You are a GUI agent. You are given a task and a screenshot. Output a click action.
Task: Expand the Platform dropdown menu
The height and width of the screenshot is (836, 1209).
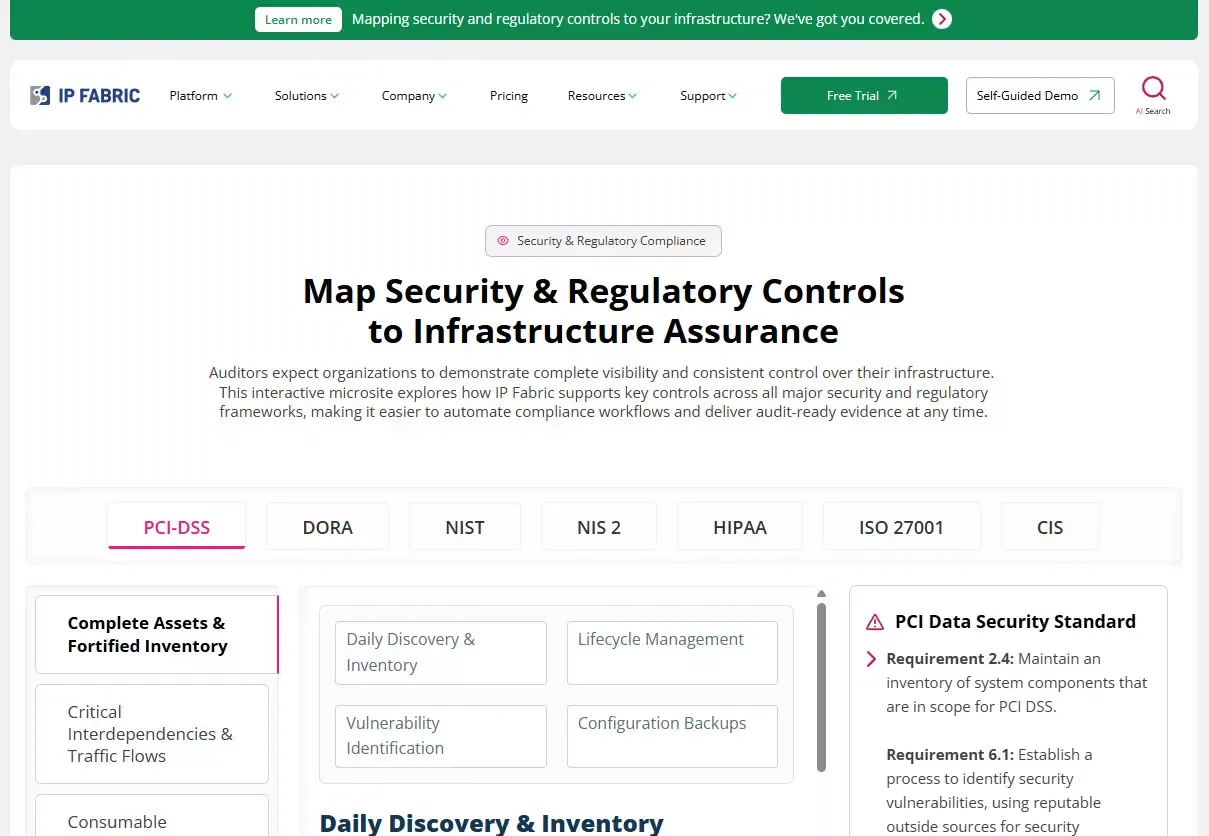(200, 96)
